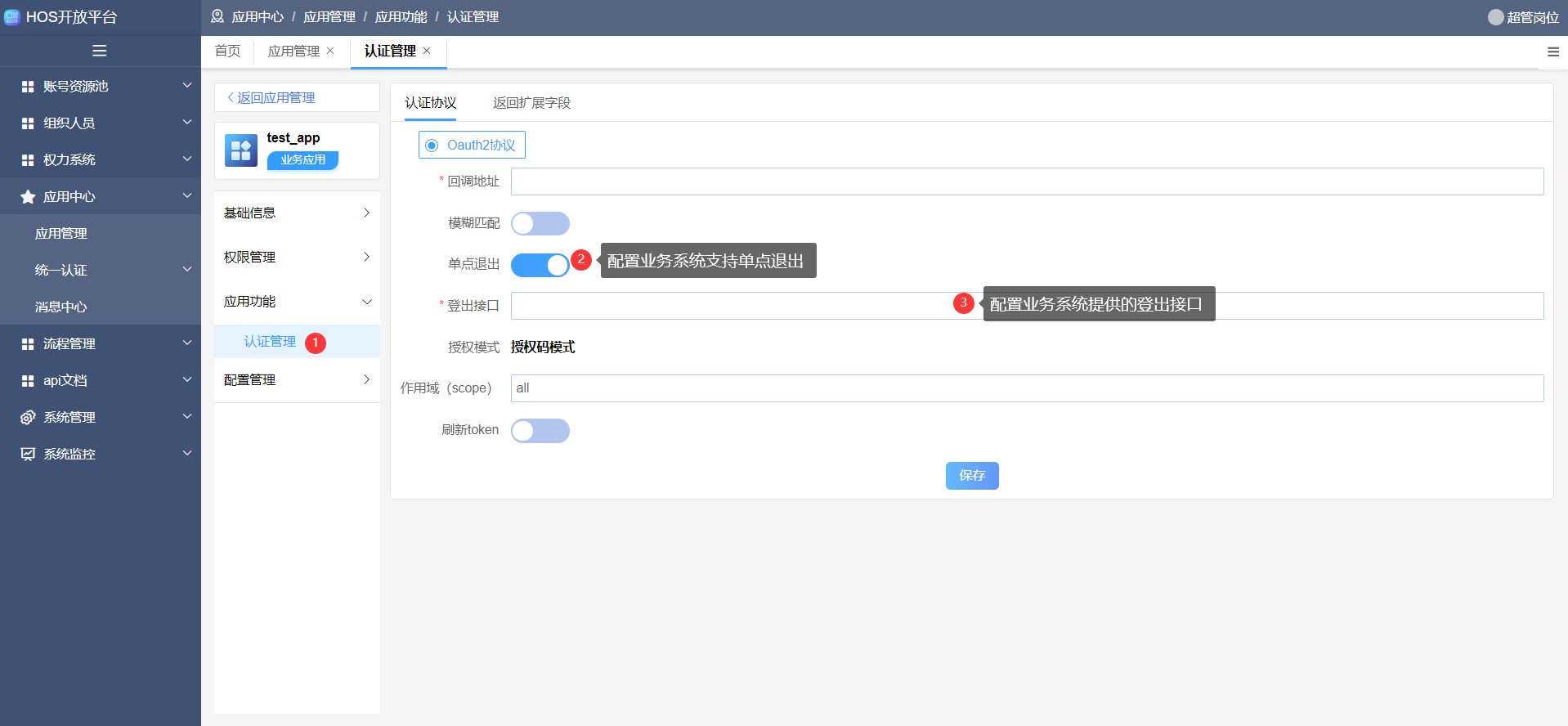The width and height of the screenshot is (1568, 726).
Task: Click the monitor icon beside 系统监控
Action: click(x=28, y=455)
